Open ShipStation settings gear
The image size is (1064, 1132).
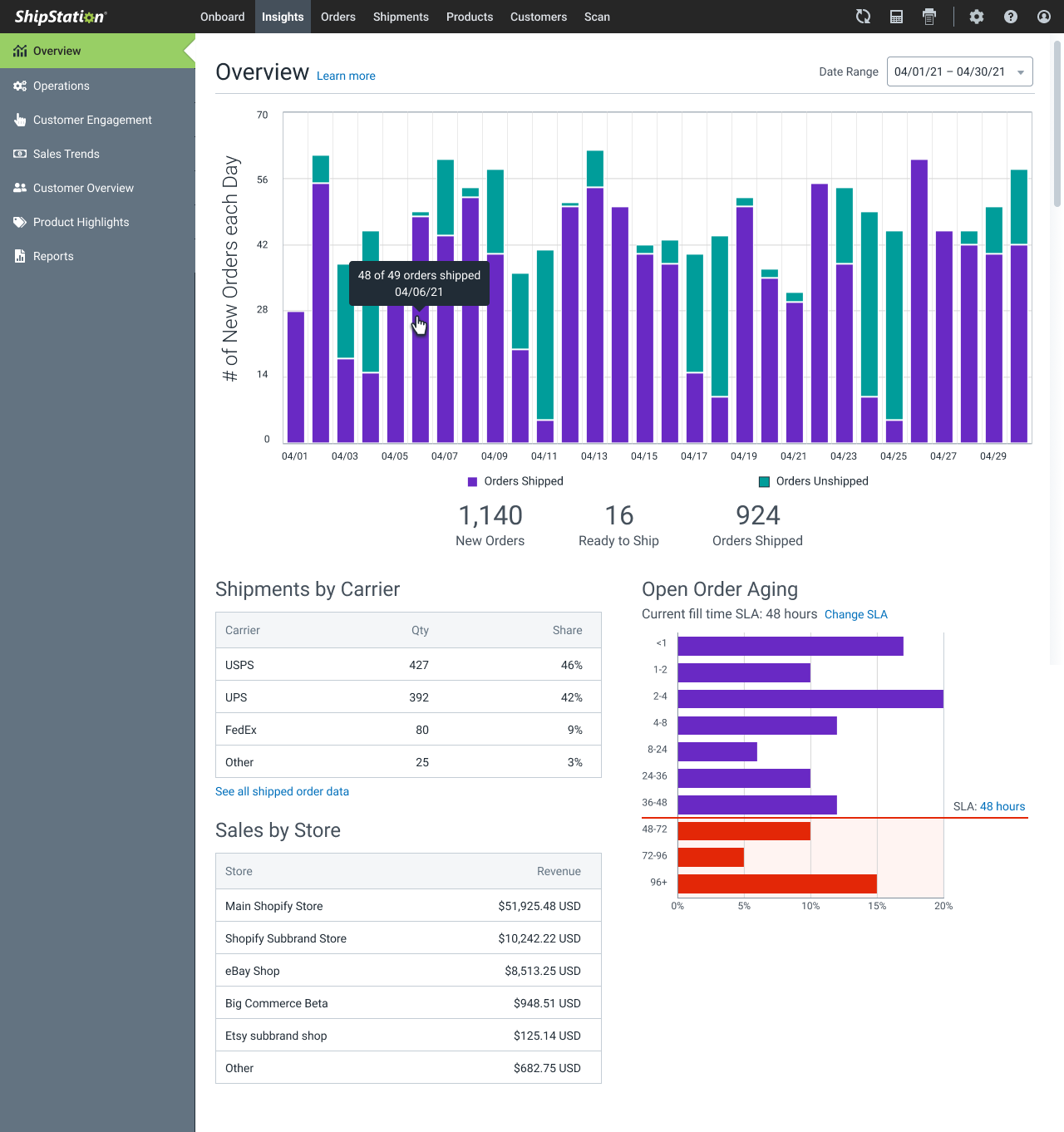977,17
